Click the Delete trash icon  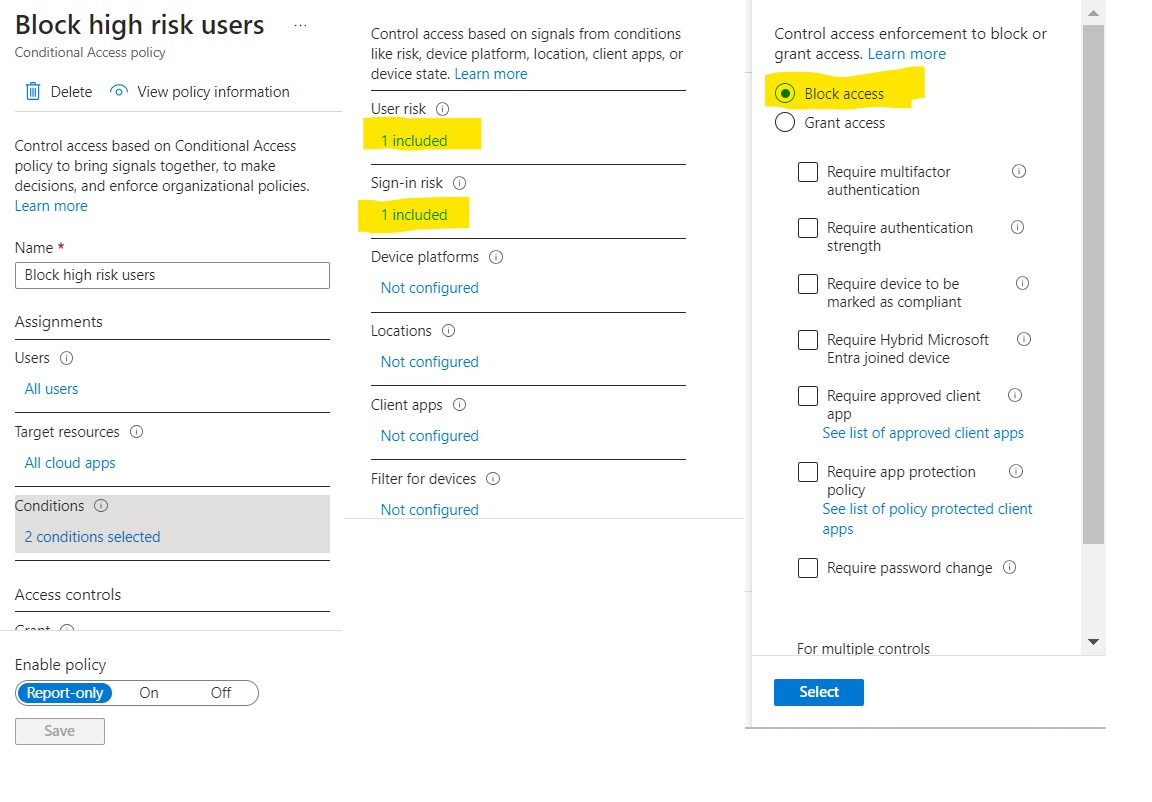[x=34, y=91]
